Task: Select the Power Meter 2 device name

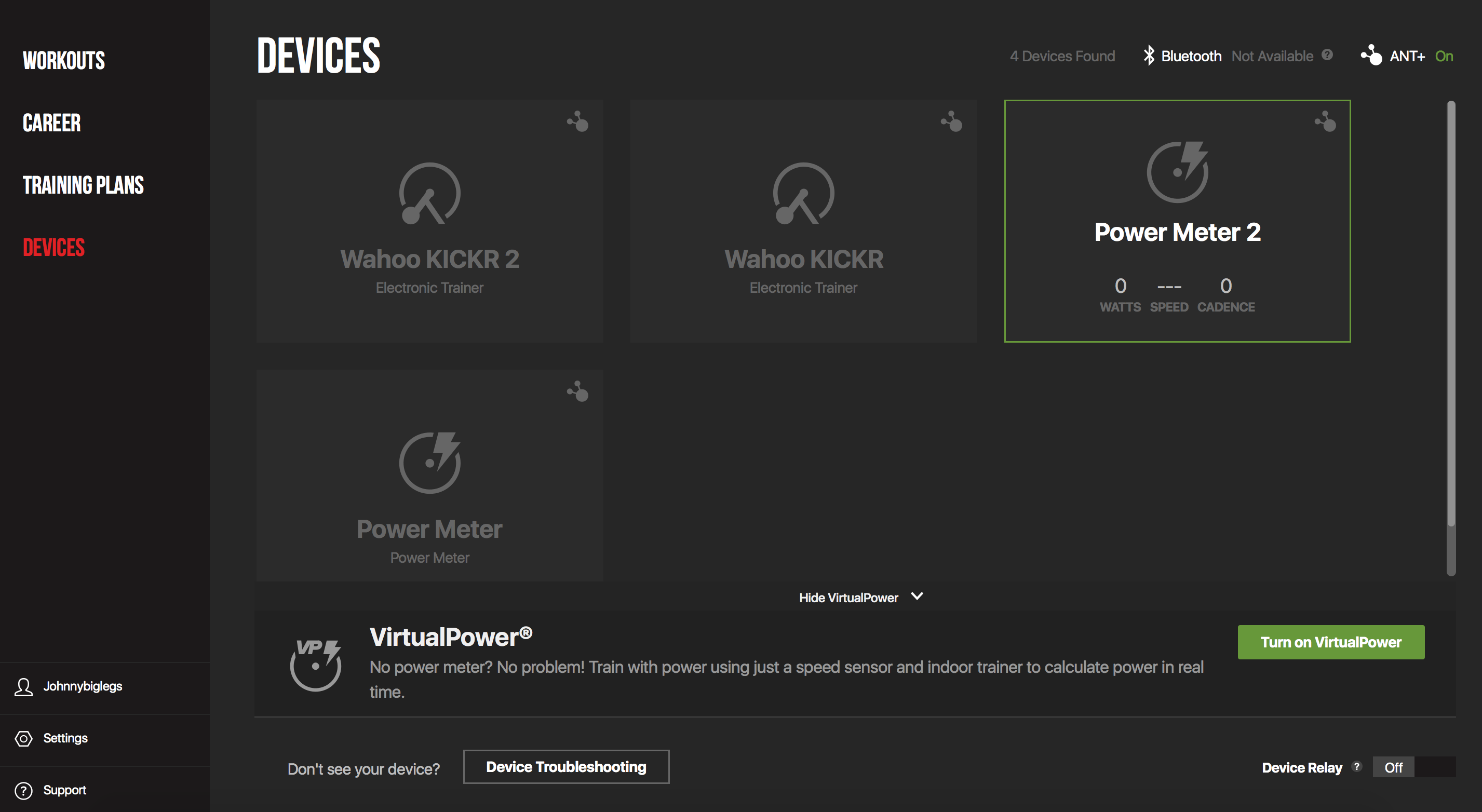Action: click(x=1178, y=232)
